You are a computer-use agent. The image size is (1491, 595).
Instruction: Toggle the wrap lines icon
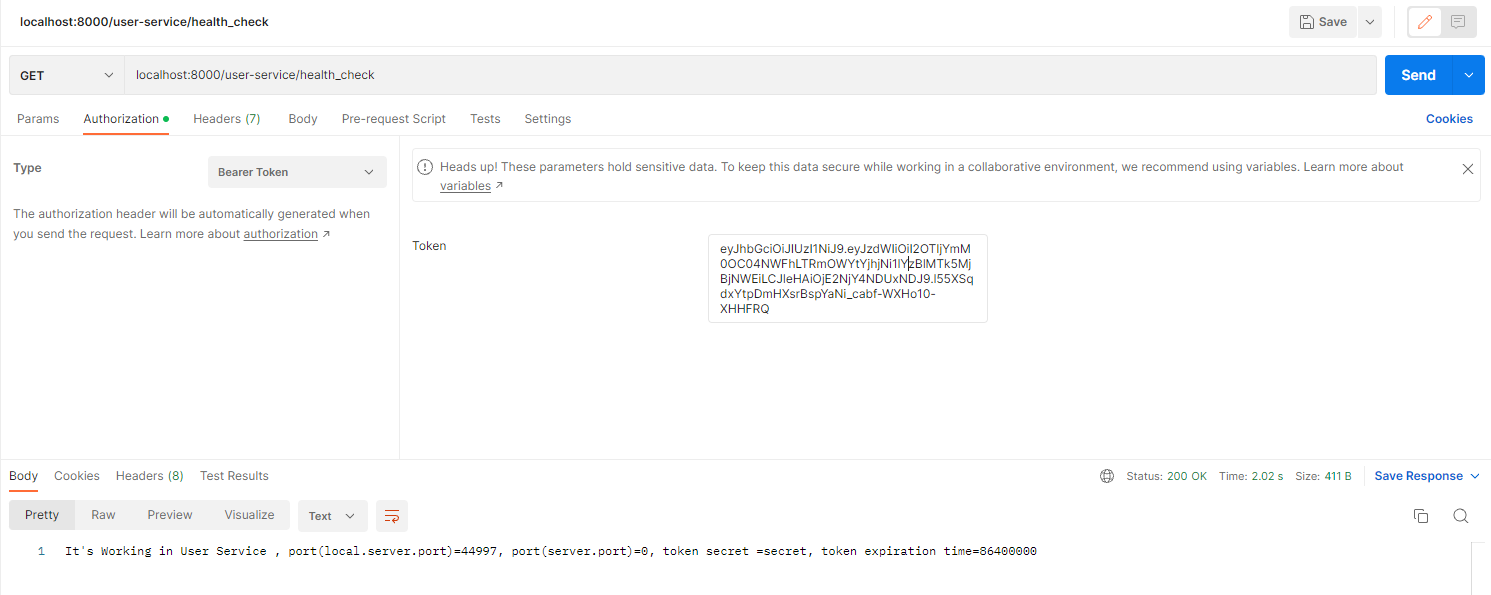392,516
